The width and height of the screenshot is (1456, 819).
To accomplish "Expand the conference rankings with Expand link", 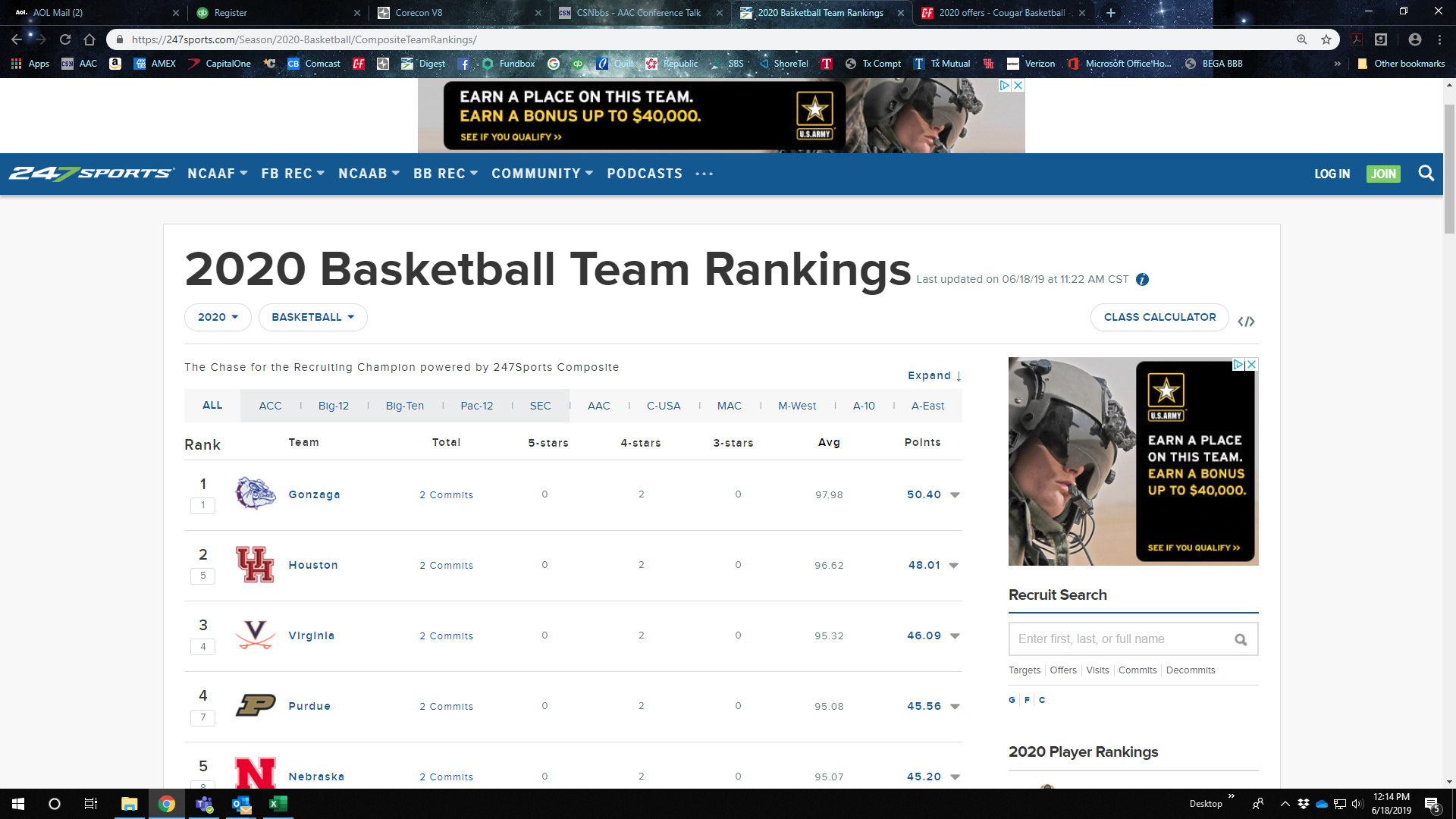I will [934, 375].
